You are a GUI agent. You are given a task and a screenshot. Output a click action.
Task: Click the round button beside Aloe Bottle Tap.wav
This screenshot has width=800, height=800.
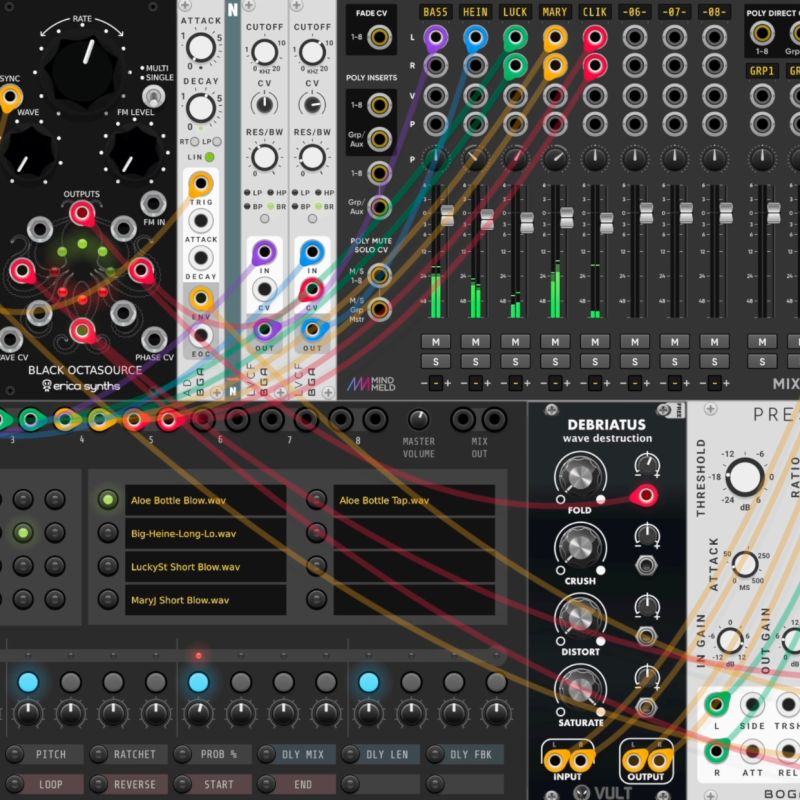pyautogui.click(x=316, y=499)
